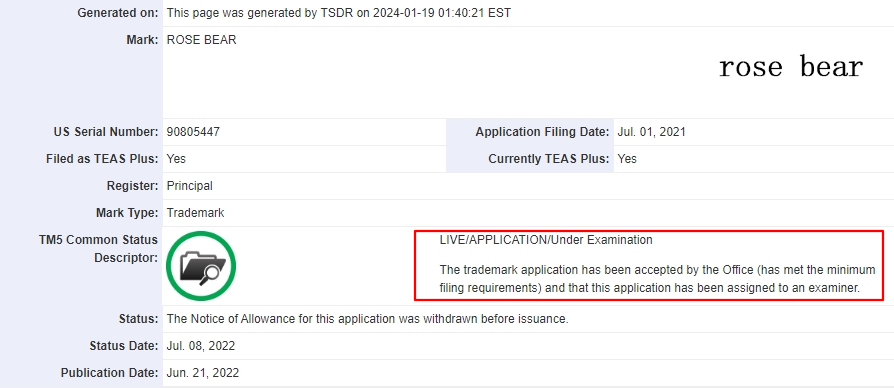Click the Filed as TEAS Plus value
Image resolution: width=894 pixels, height=388 pixels.
[176, 159]
